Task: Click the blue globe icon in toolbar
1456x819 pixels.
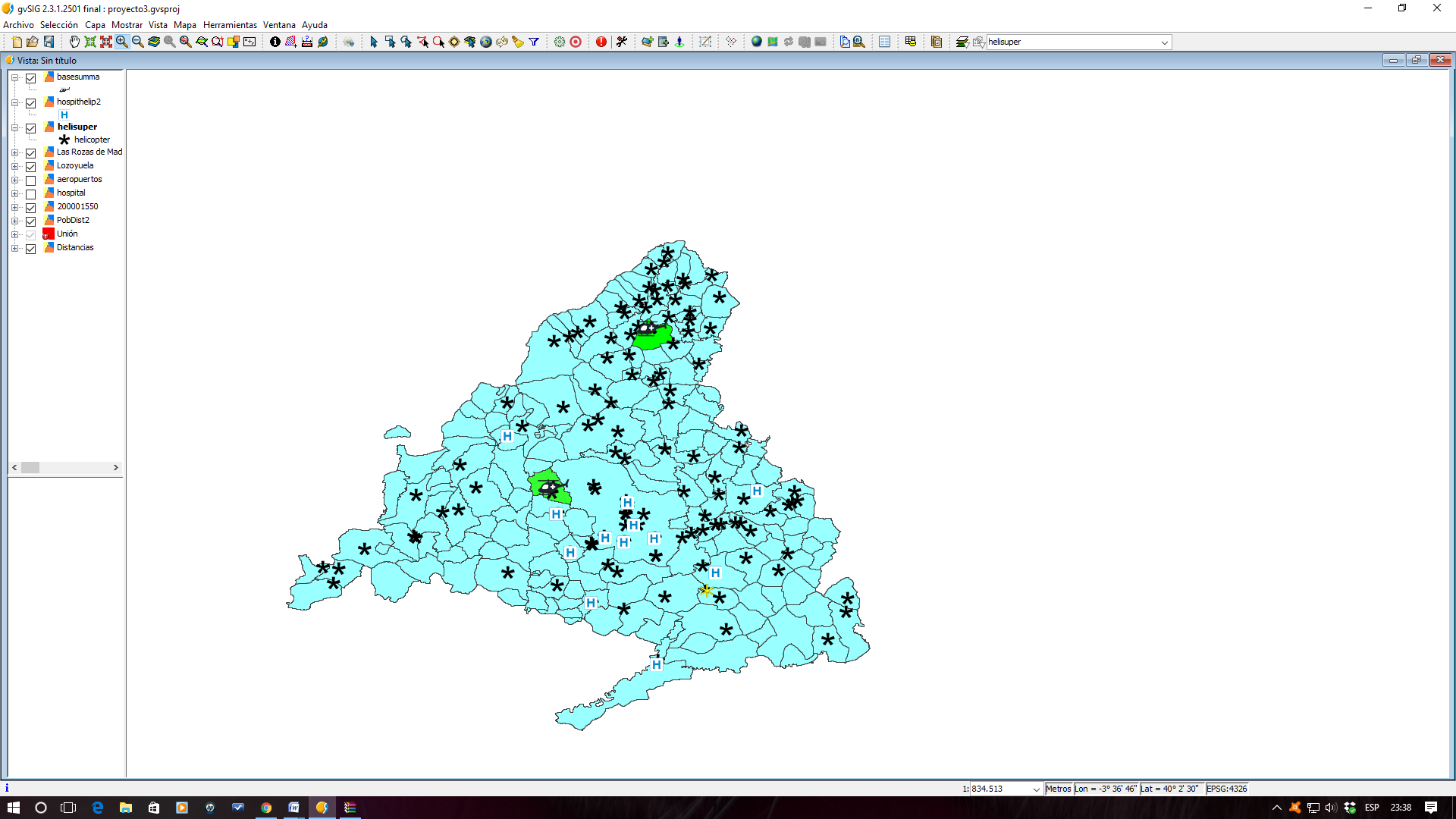Action: click(x=757, y=42)
